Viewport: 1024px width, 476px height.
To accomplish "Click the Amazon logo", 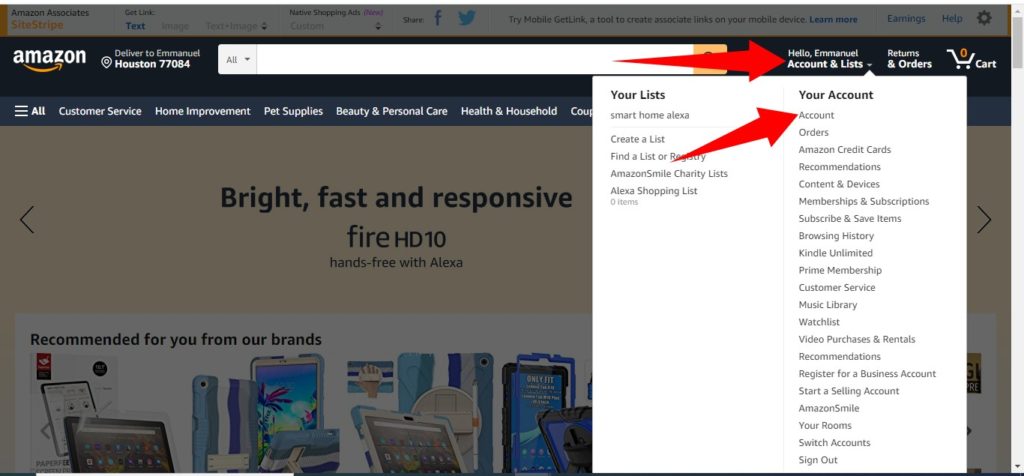I will [49, 59].
